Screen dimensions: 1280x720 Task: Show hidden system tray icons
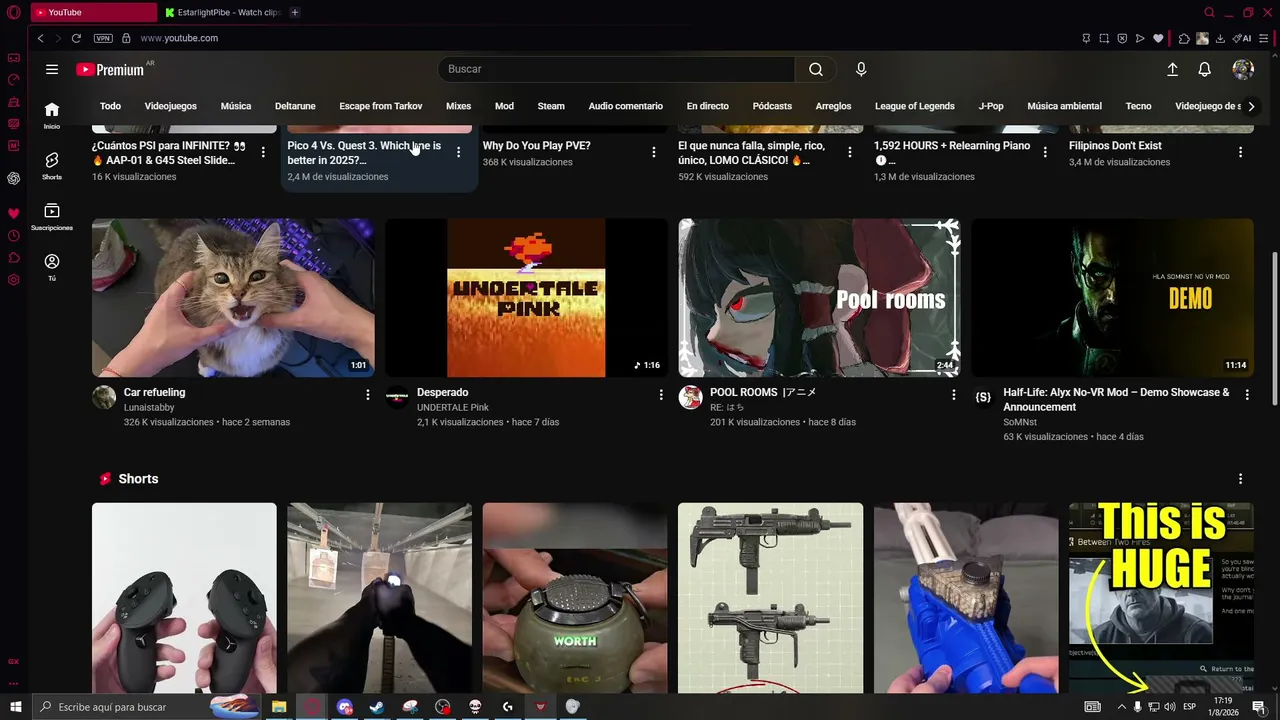pos(1121,707)
